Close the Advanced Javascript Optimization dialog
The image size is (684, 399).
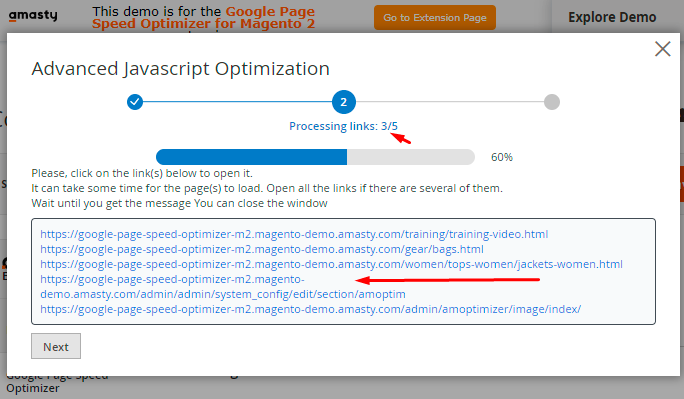(662, 49)
